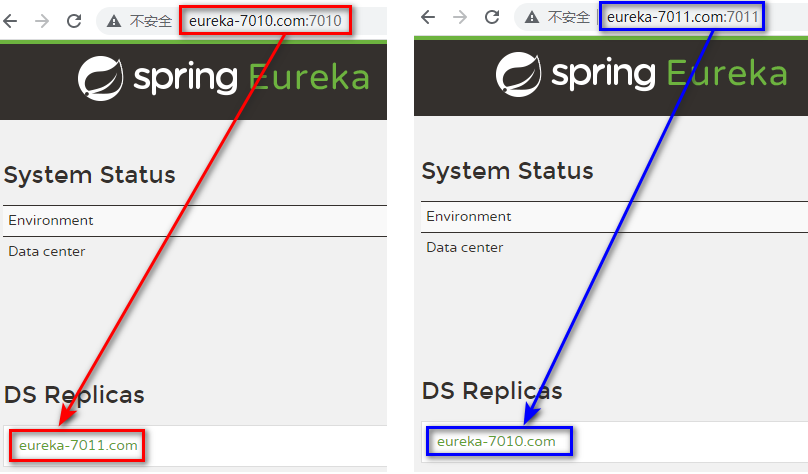Click DS Replicas heading on eureka-7011 page
The image size is (808, 474).
(492, 392)
